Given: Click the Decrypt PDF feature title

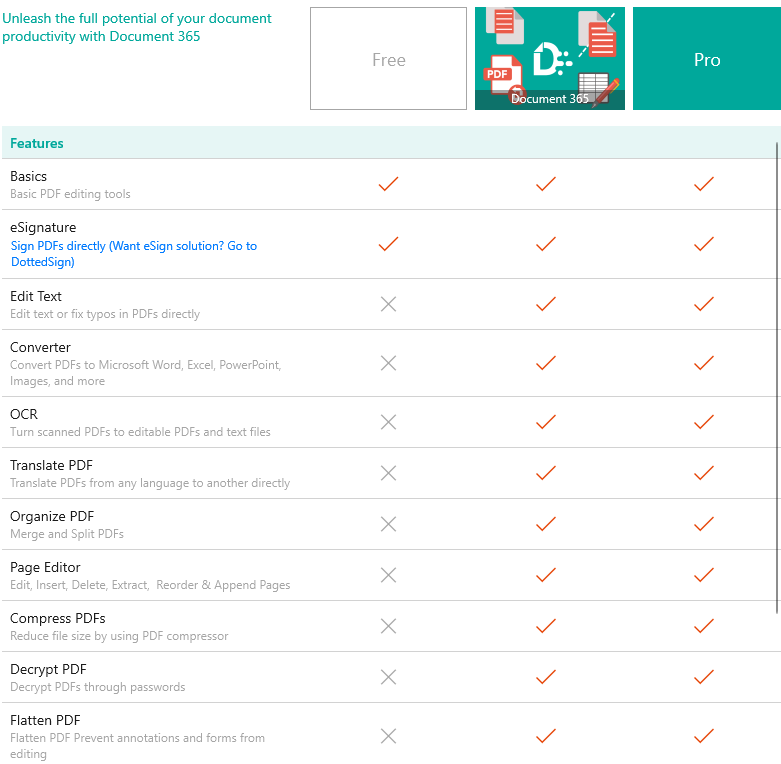Looking at the screenshot, I should click(x=48, y=669).
